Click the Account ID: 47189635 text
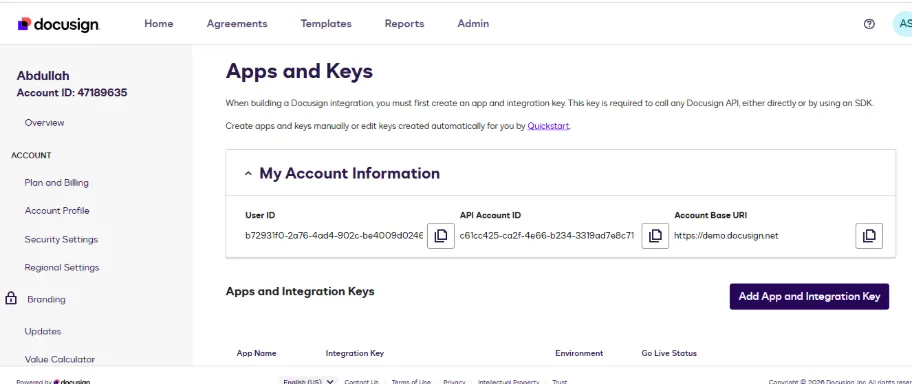912x384 pixels. [72, 93]
